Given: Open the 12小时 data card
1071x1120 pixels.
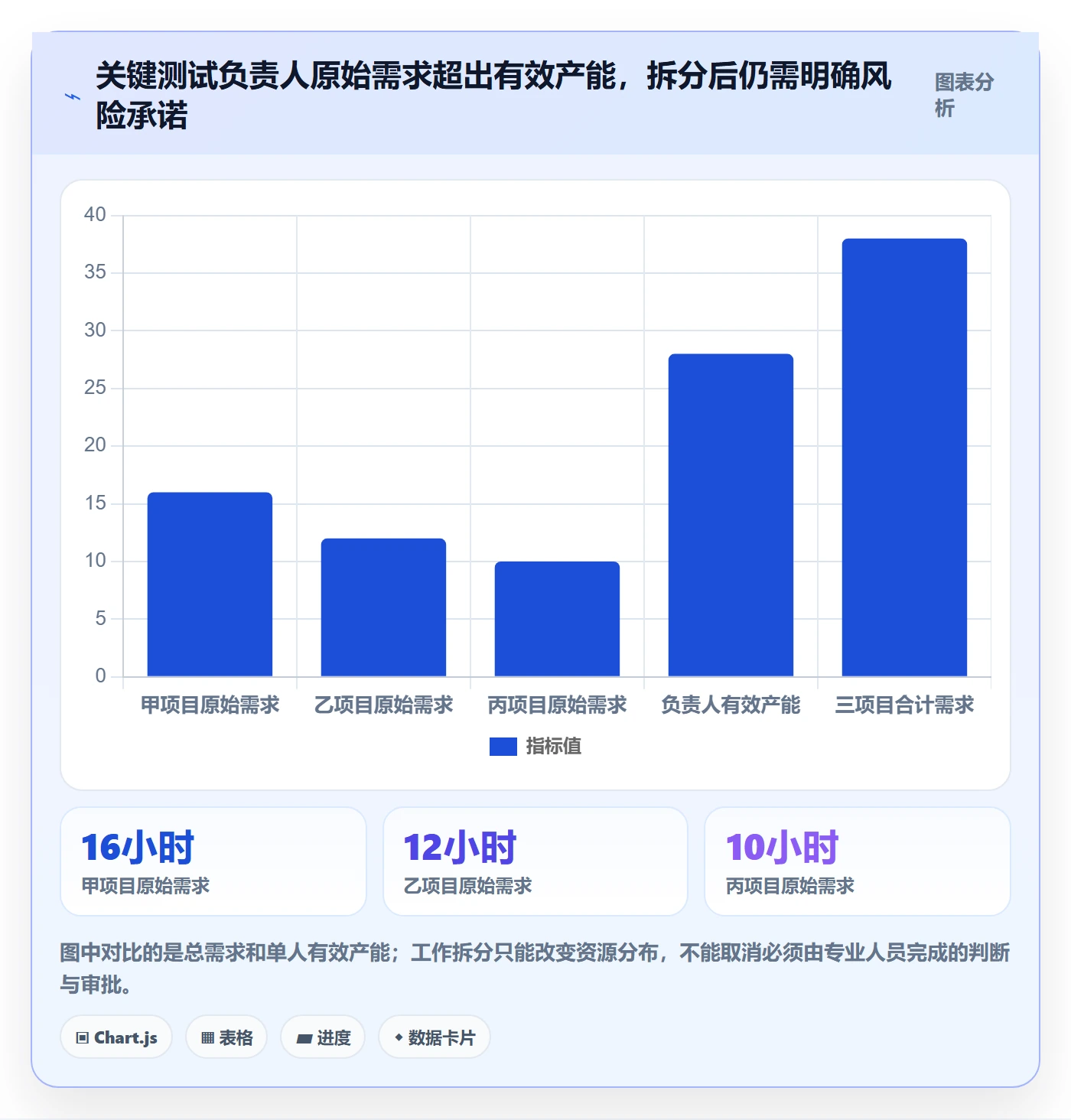Looking at the screenshot, I should coord(535,861).
